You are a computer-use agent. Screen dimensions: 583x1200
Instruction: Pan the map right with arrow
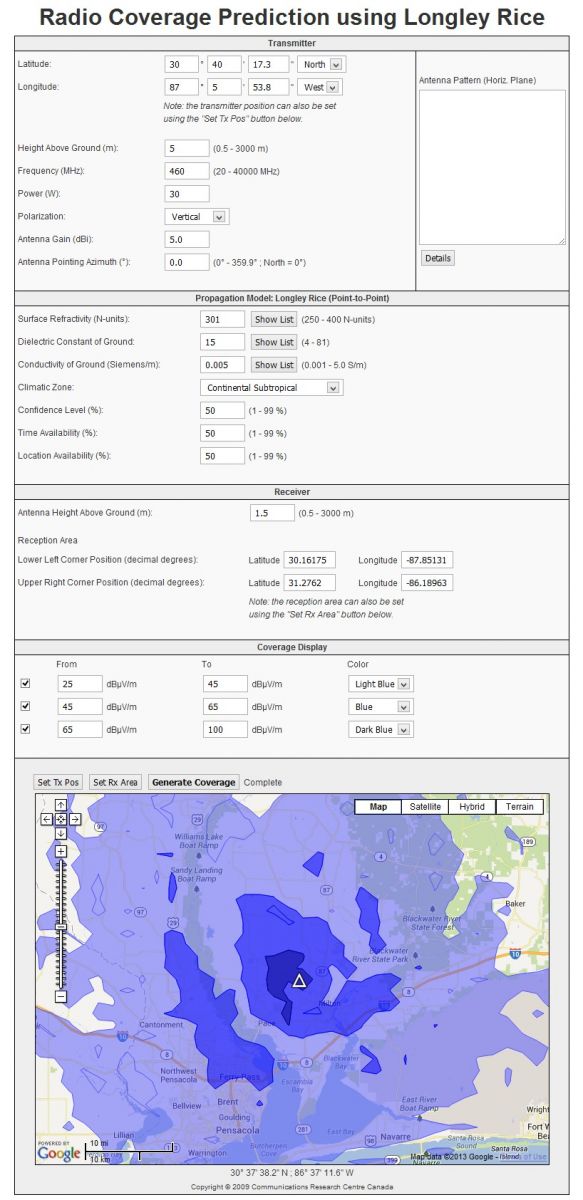(74, 819)
